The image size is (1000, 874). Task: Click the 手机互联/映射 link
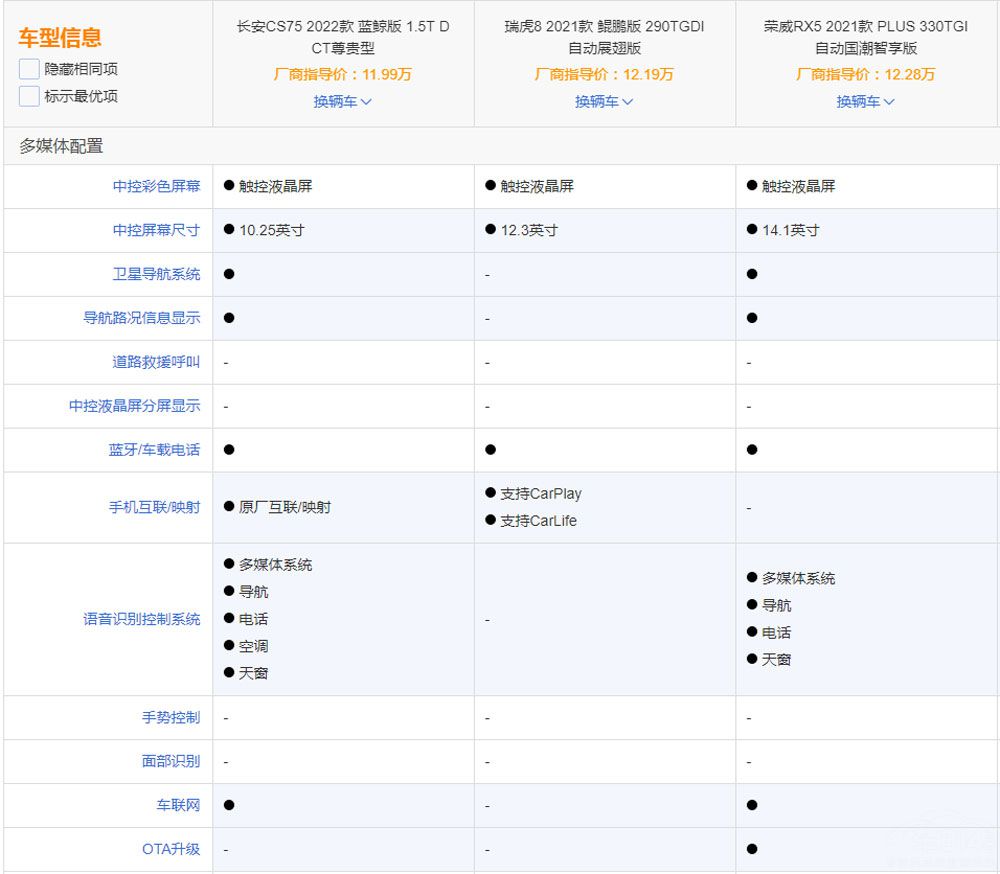click(x=154, y=507)
